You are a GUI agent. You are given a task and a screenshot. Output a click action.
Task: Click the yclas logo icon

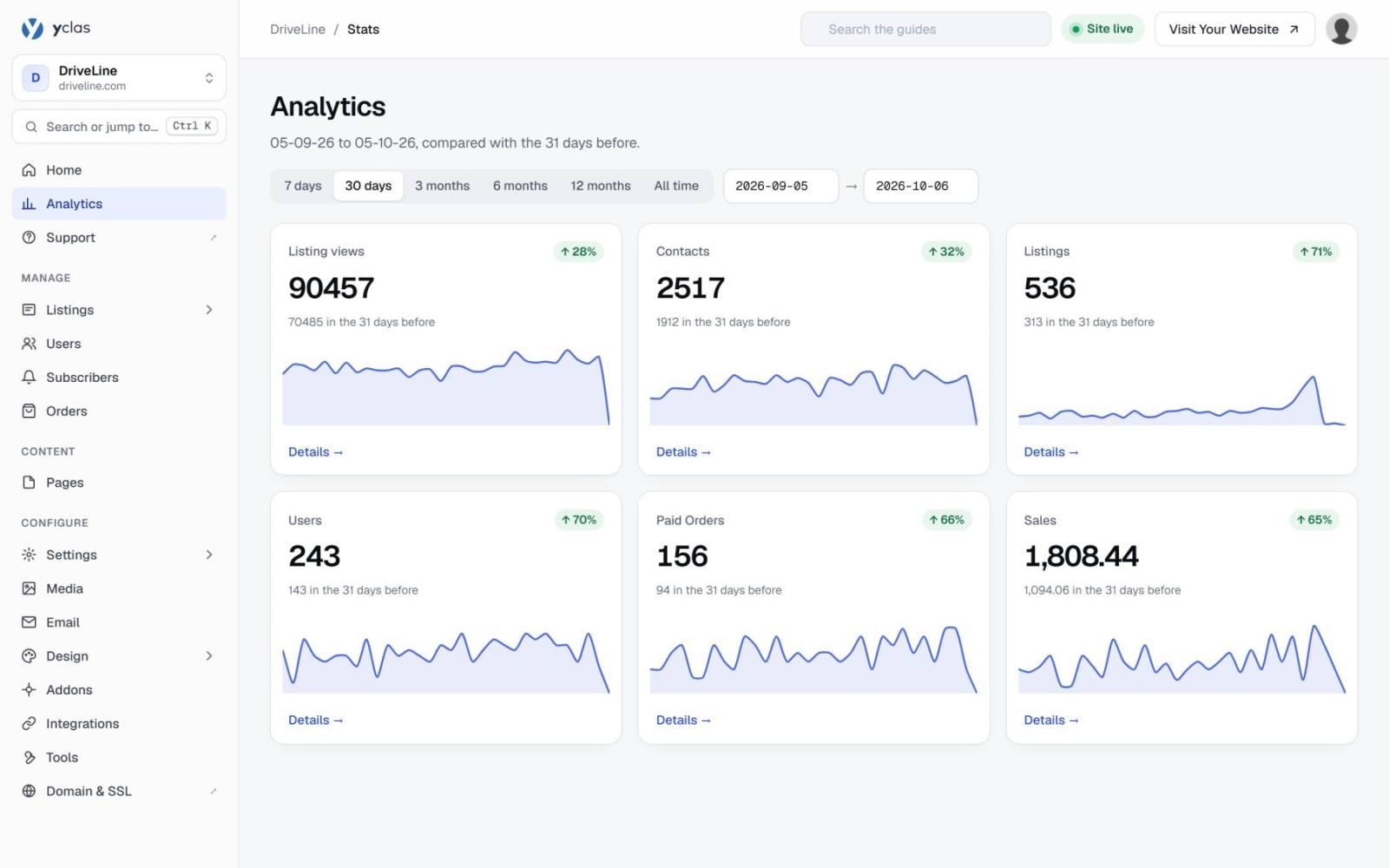coord(32,29)
